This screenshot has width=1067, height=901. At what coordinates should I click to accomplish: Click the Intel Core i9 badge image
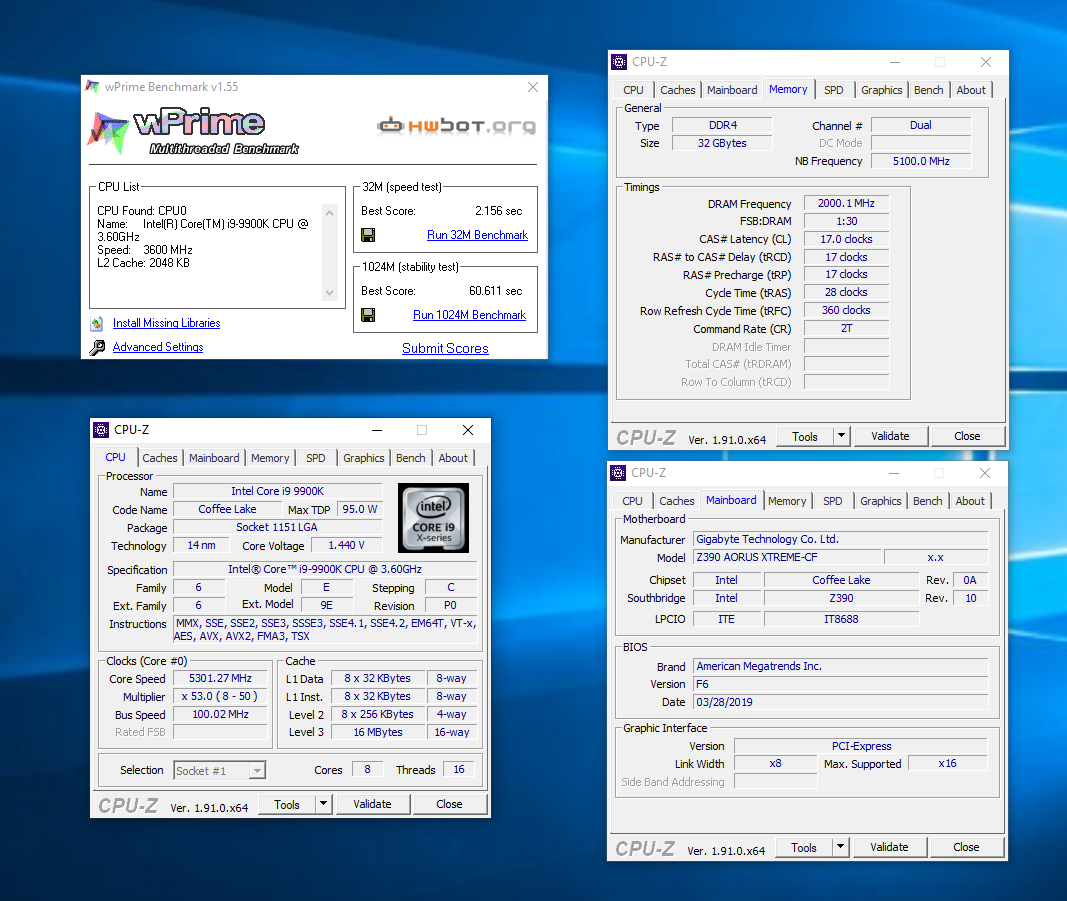point(432,516)
